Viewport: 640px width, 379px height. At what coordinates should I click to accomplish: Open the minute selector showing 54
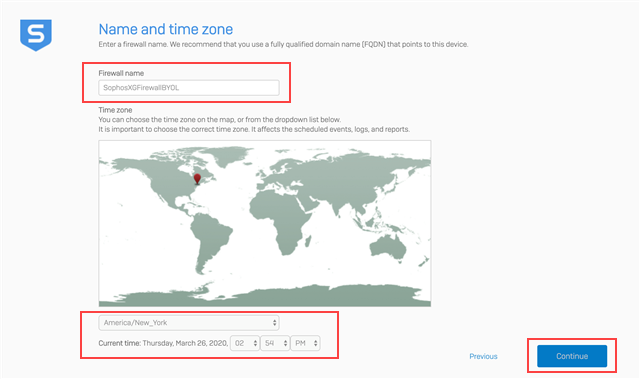(275, 343)
